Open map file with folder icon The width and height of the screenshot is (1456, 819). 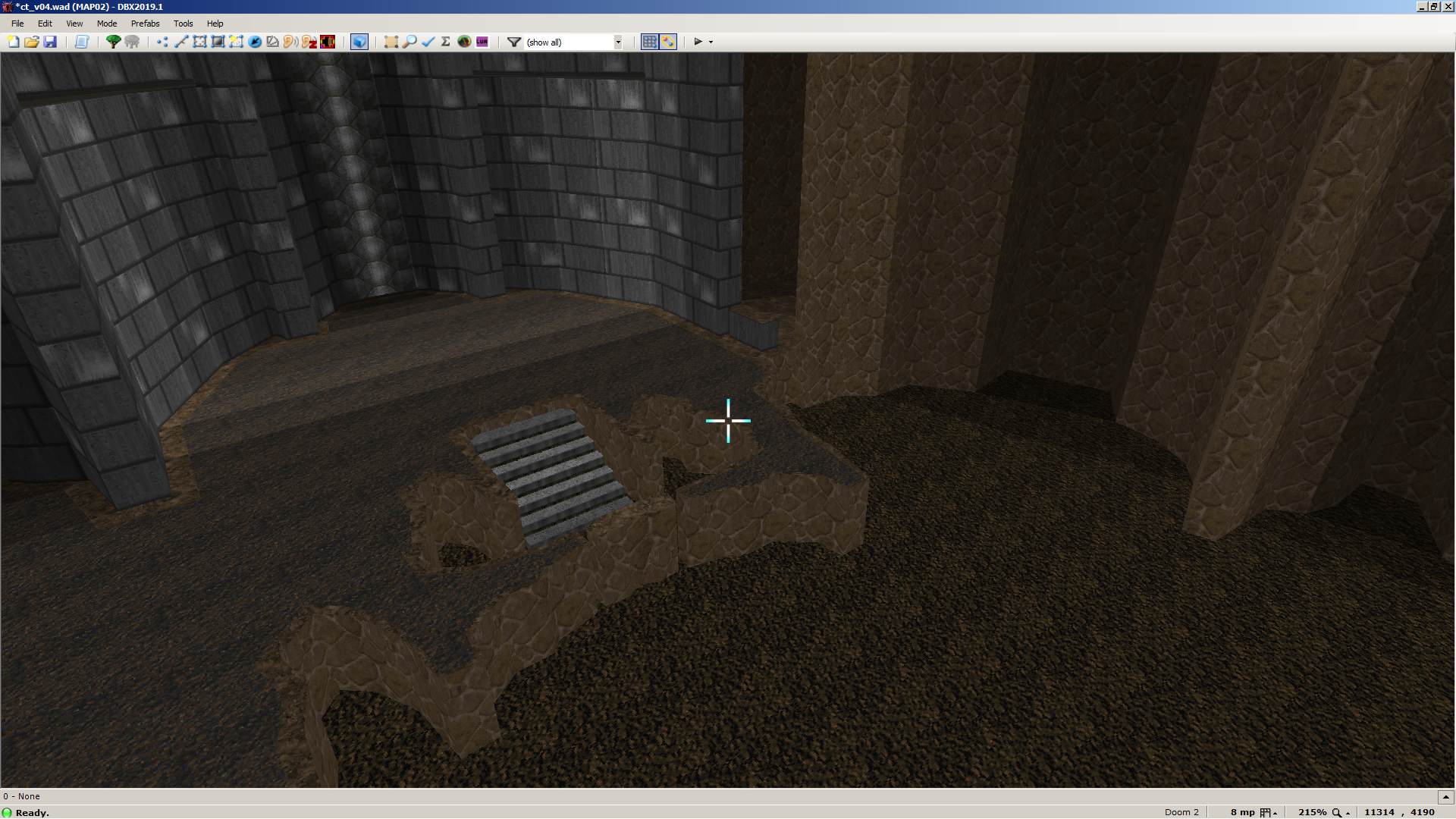tap(31, 42)
